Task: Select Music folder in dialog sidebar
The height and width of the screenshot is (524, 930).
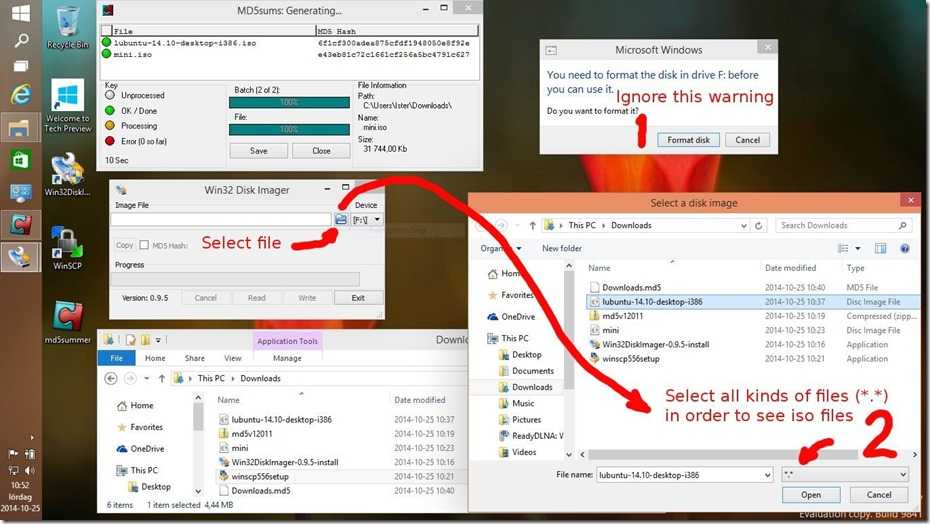Action: tap(517, 404)
